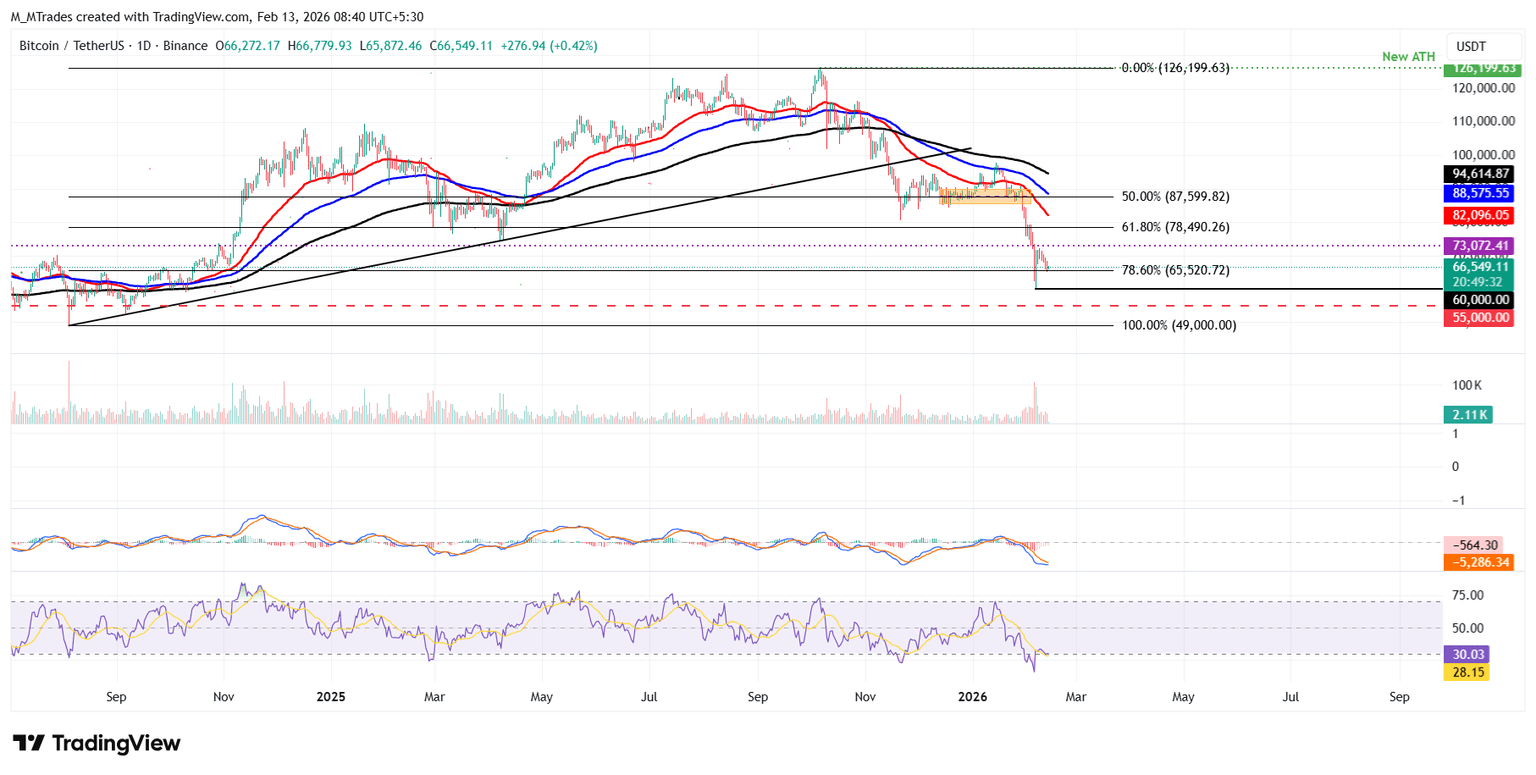
Task: Select the 50.00% Fibonacci level label
Action: point(1176,197)
